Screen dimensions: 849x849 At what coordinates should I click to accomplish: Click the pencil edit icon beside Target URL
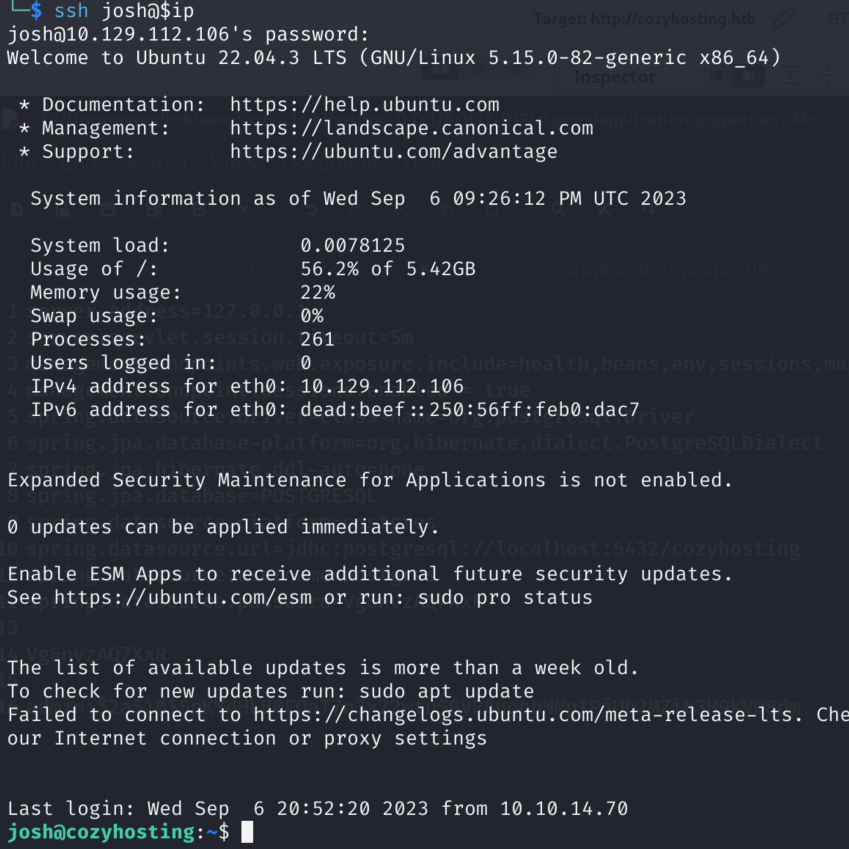(783, 19)
